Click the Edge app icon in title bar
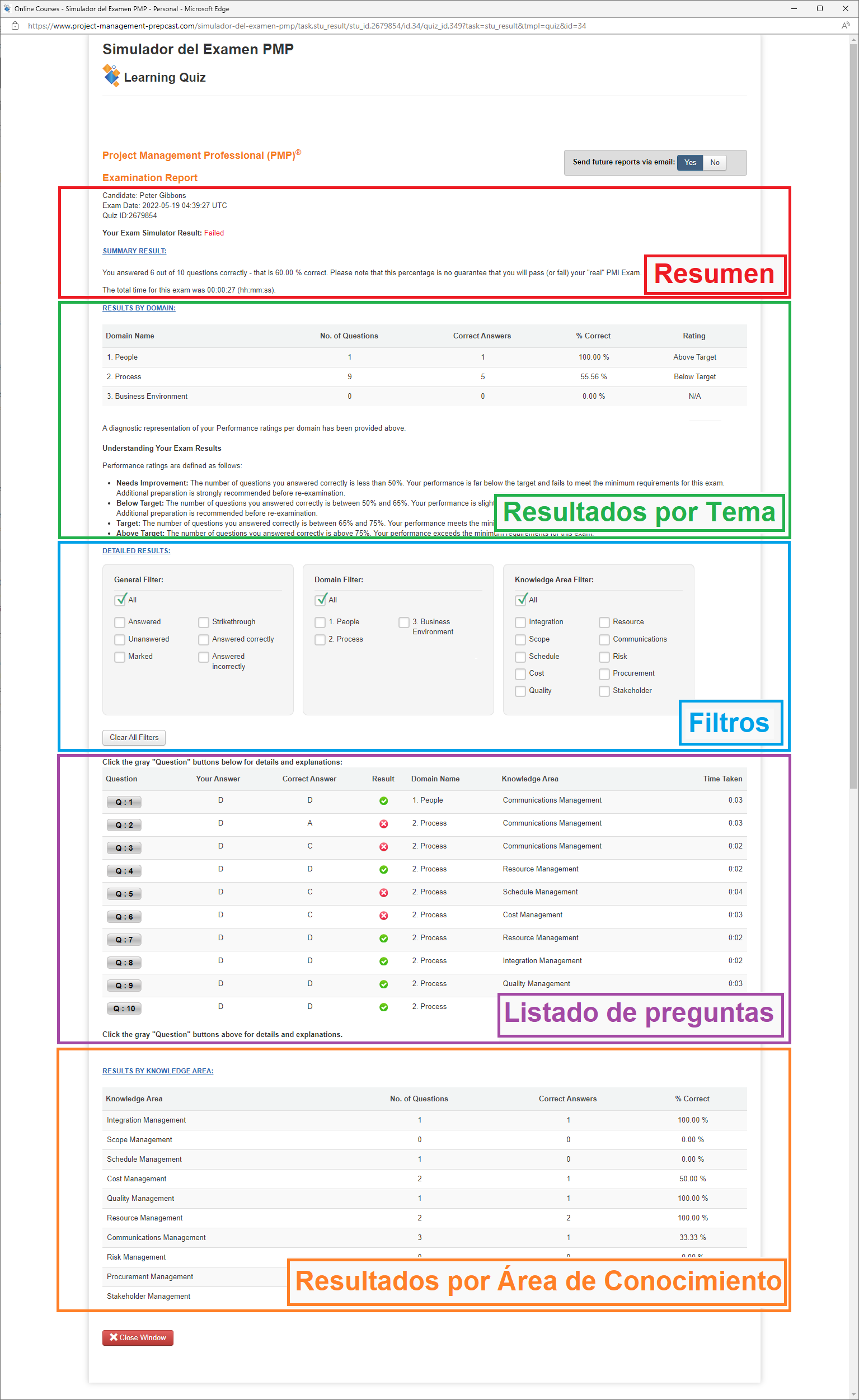The height and width of the screenshot is (1400, 859). 7,8
